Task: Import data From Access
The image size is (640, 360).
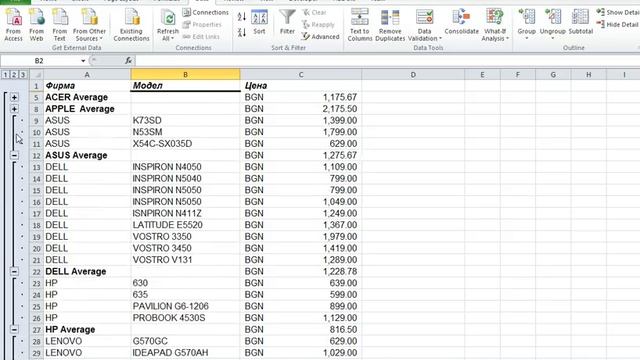Action: (13, 24)
